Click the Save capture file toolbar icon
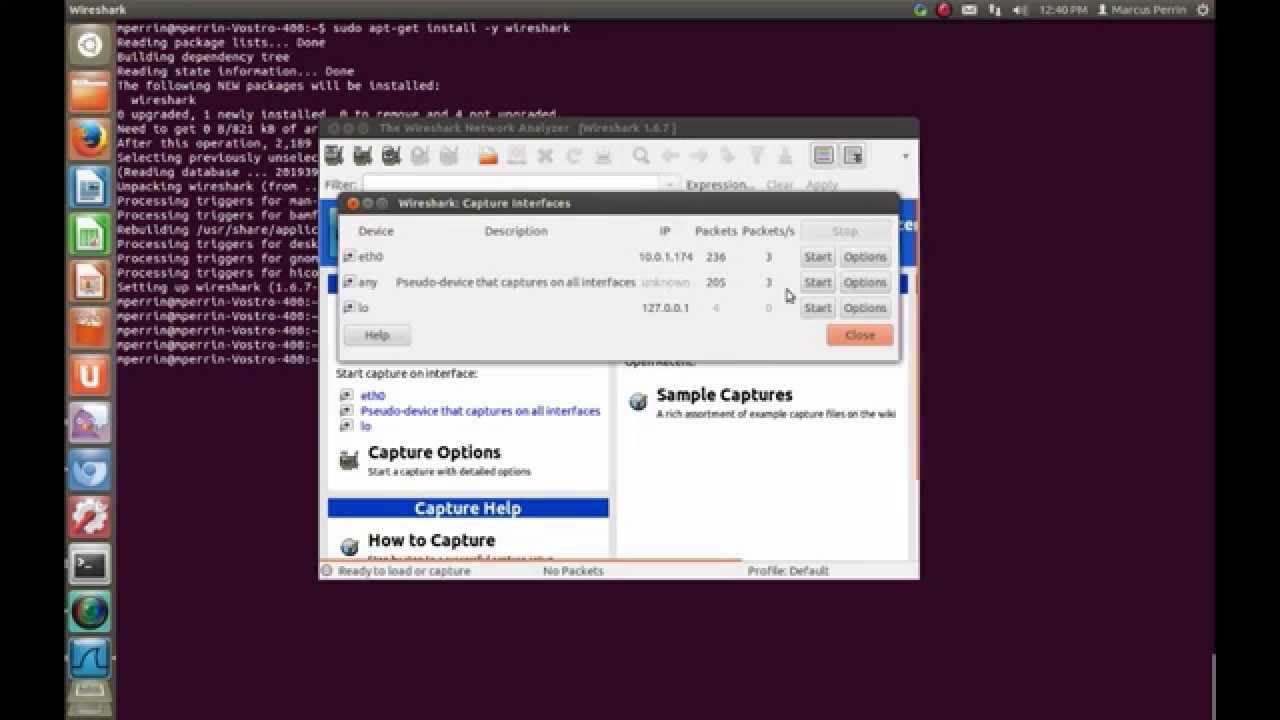Image resolution: width=1280 pixels, height=720 pixels. (517, 155)
